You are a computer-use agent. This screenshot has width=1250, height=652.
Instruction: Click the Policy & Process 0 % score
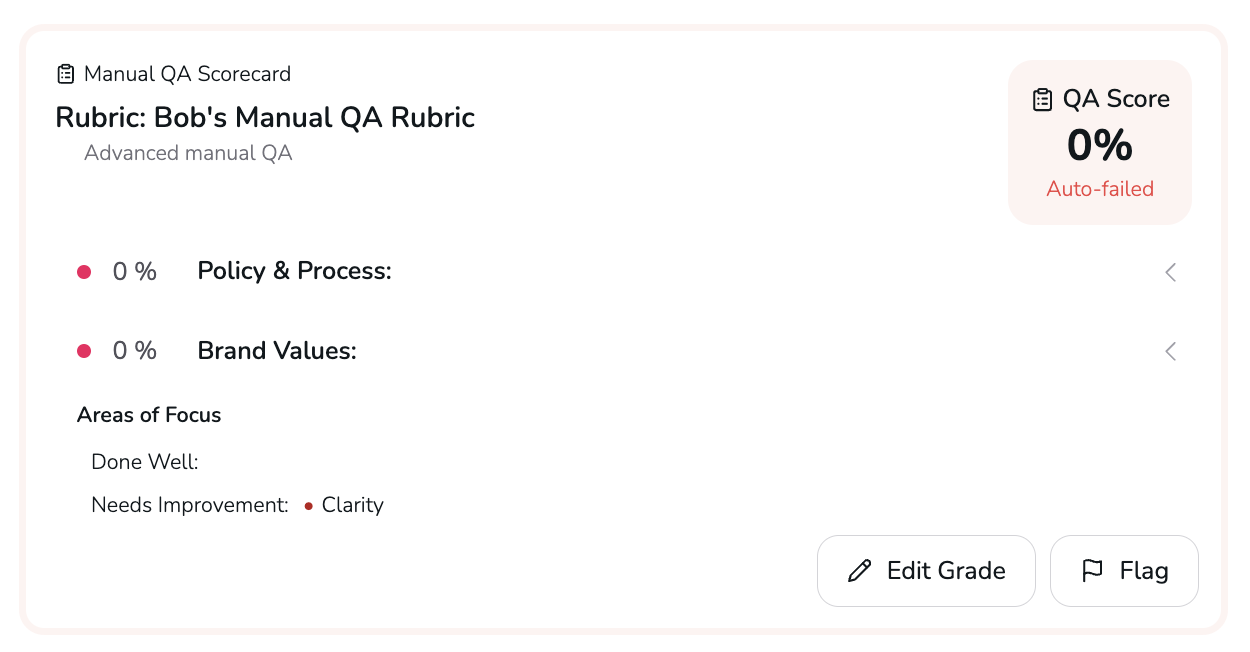coord(134,271)
